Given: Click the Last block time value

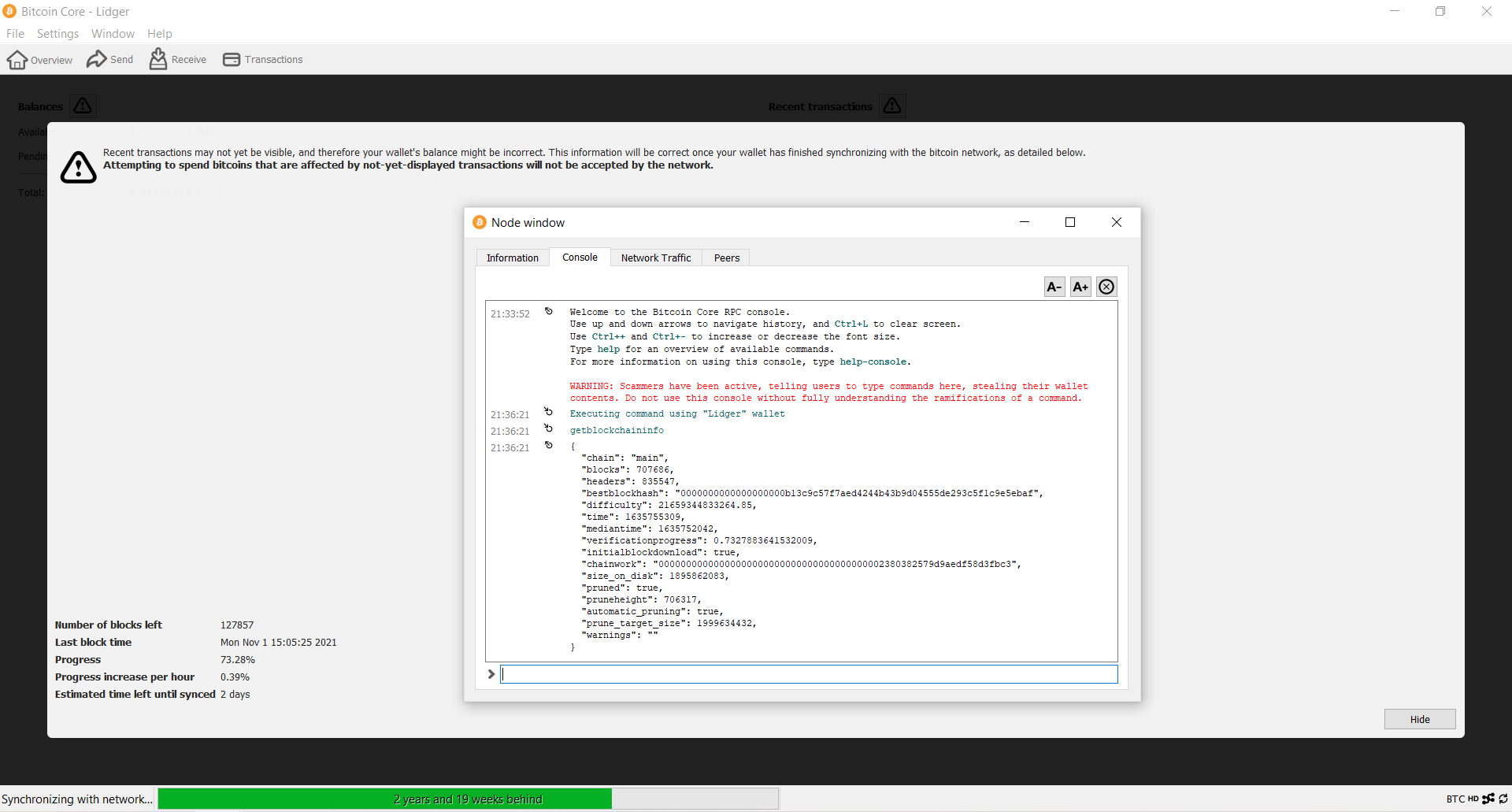Looking at the screenshot, I should (x=278, y=643).
